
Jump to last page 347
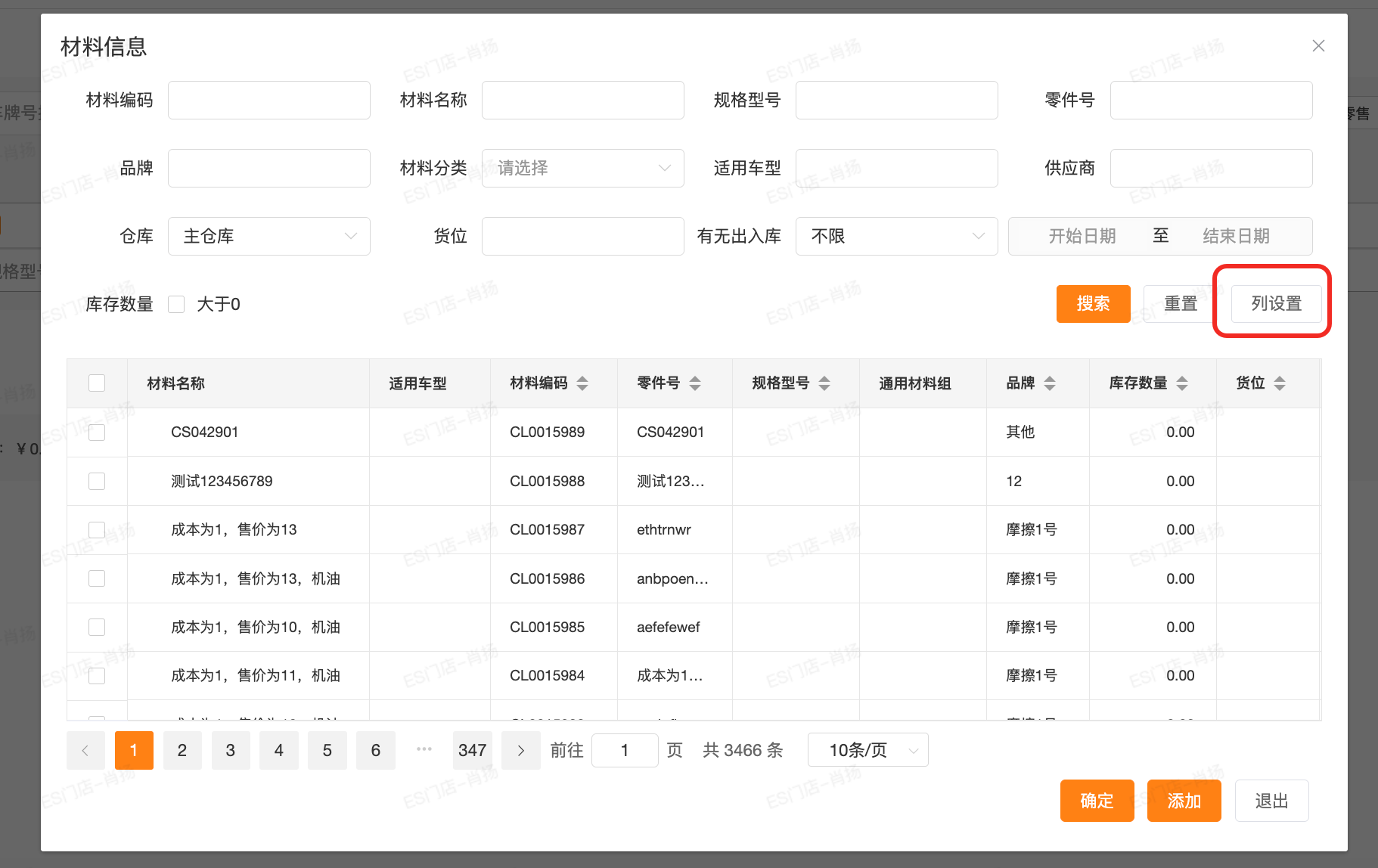(472, 750)
